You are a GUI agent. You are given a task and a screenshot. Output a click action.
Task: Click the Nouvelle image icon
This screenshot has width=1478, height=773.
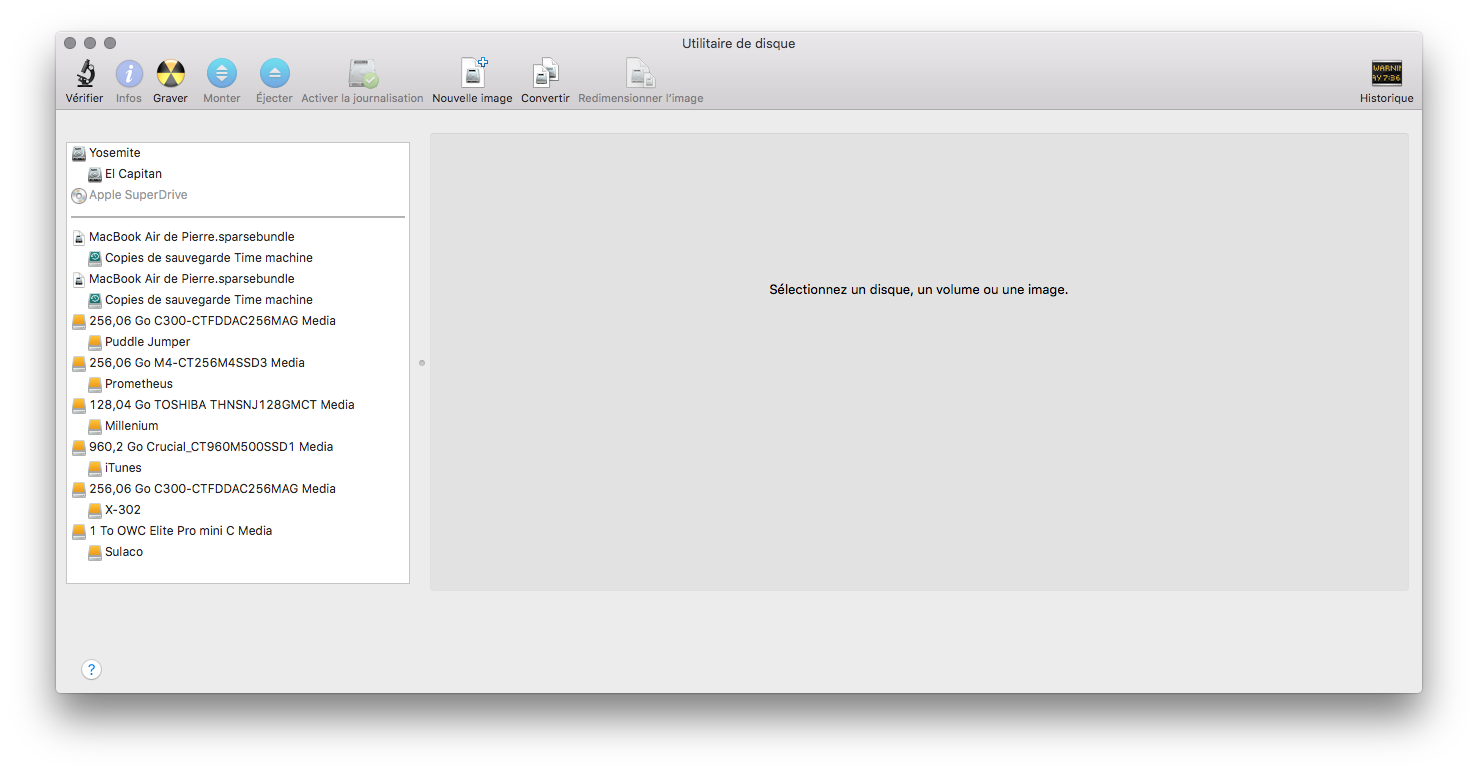(x=472, y=74)
